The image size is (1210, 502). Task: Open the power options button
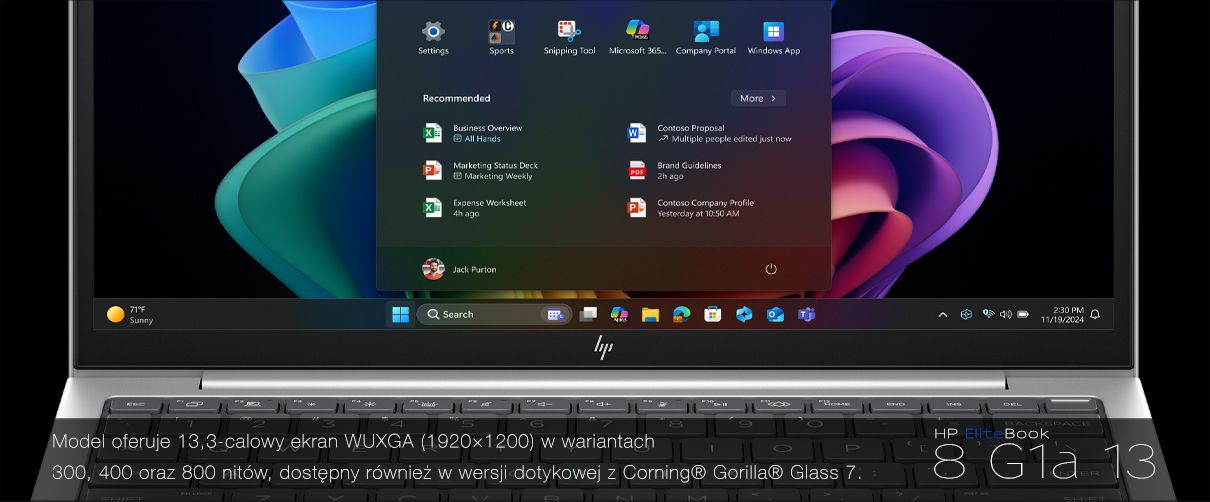(771, 269)
